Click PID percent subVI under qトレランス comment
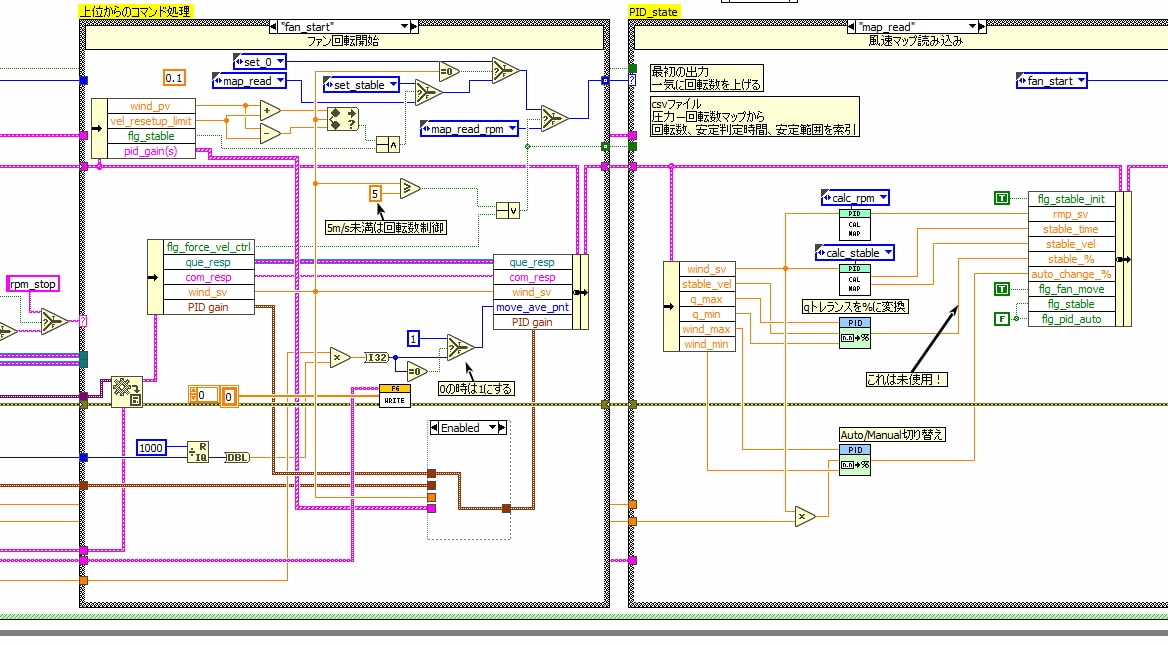 [854, 332]
